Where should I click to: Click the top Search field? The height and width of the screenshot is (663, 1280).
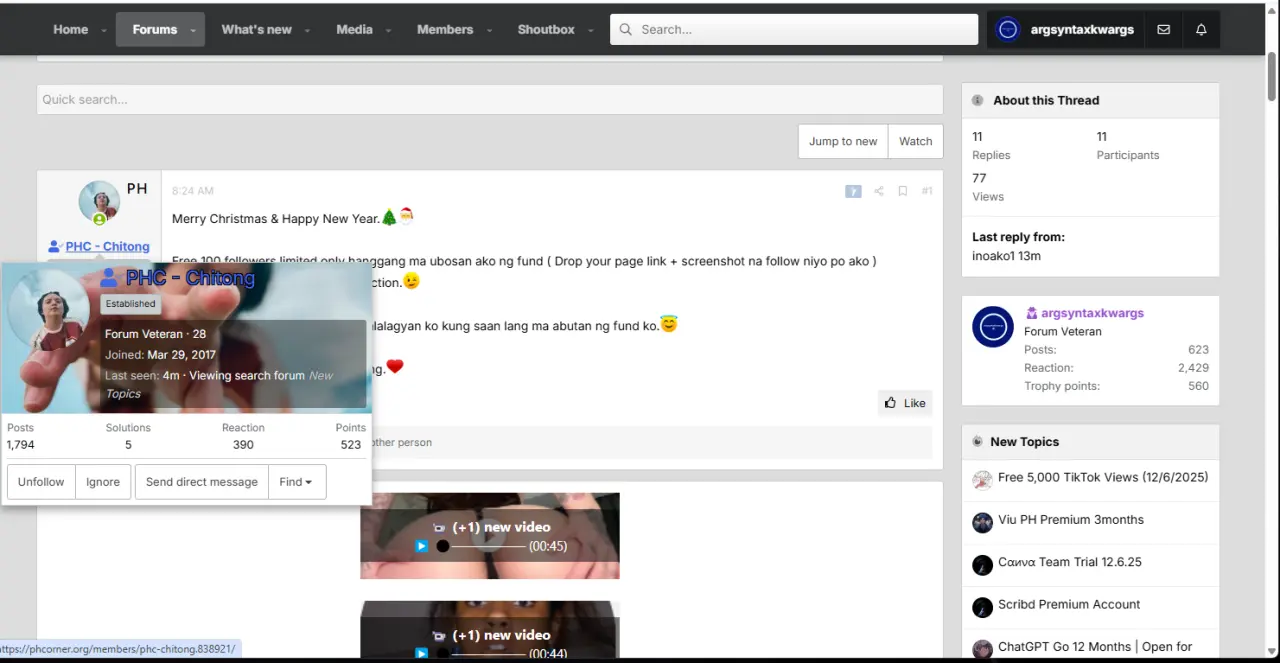tap(794, 29)
